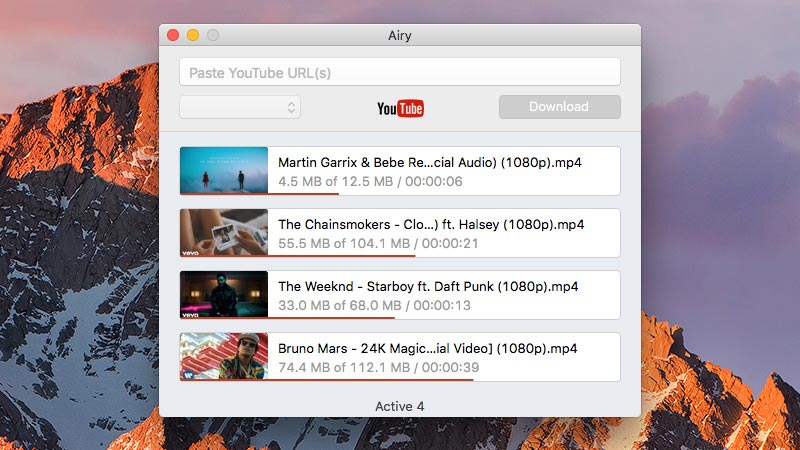The width and height of the screenshot is (800, 450).
Task: Click the Chainsmokers video thumbnail
Action: click(224, 232)
